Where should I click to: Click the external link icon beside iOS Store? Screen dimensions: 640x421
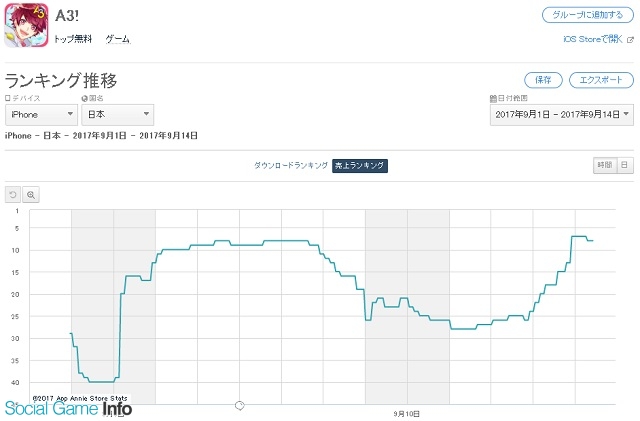pyautogui.click(x=630, y=40)
